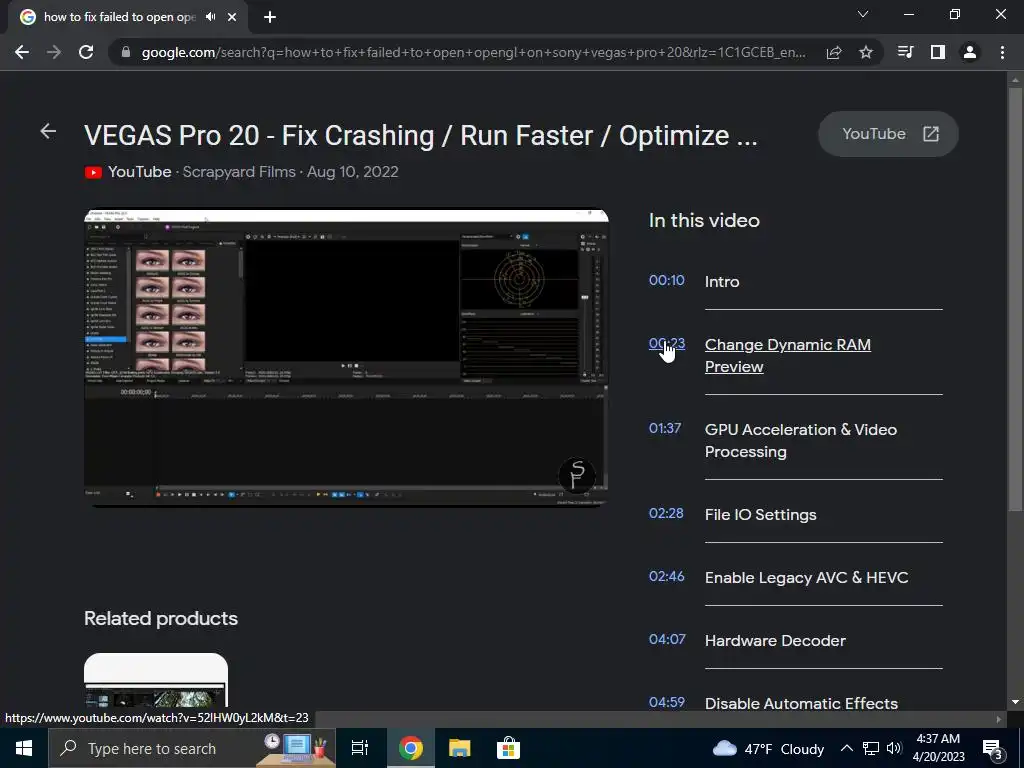
Task: Click the Intro chapter title
Action: click(722, 281)
